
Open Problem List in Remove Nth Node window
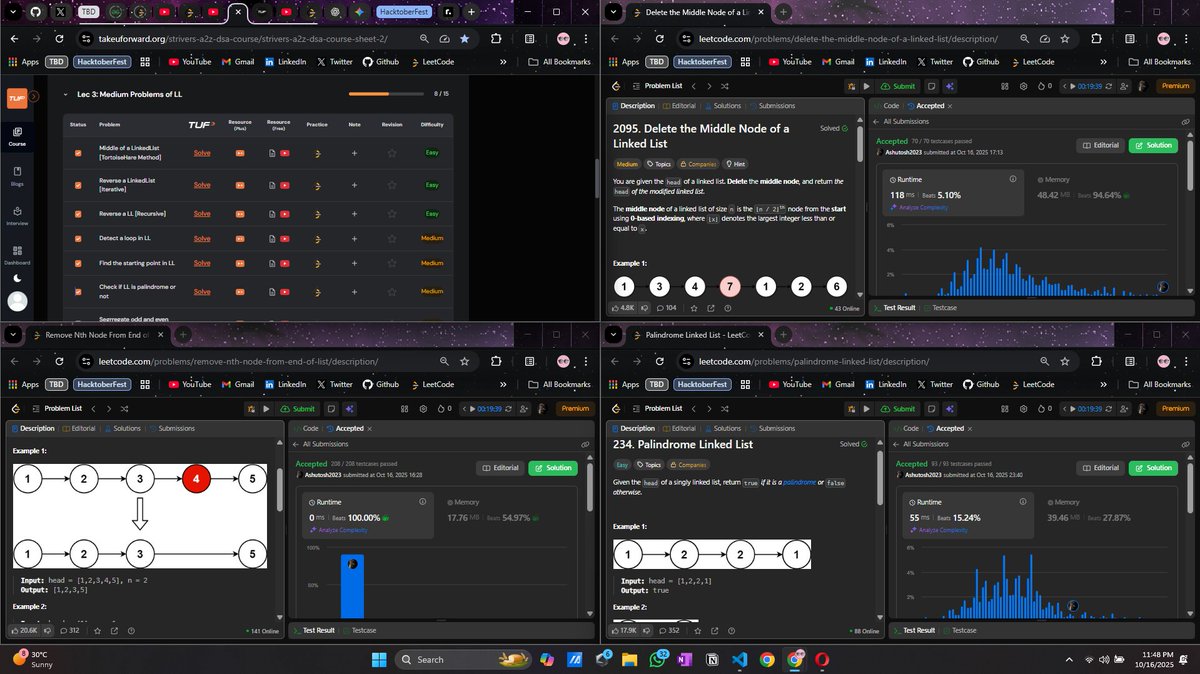click(x=57, y=408)
